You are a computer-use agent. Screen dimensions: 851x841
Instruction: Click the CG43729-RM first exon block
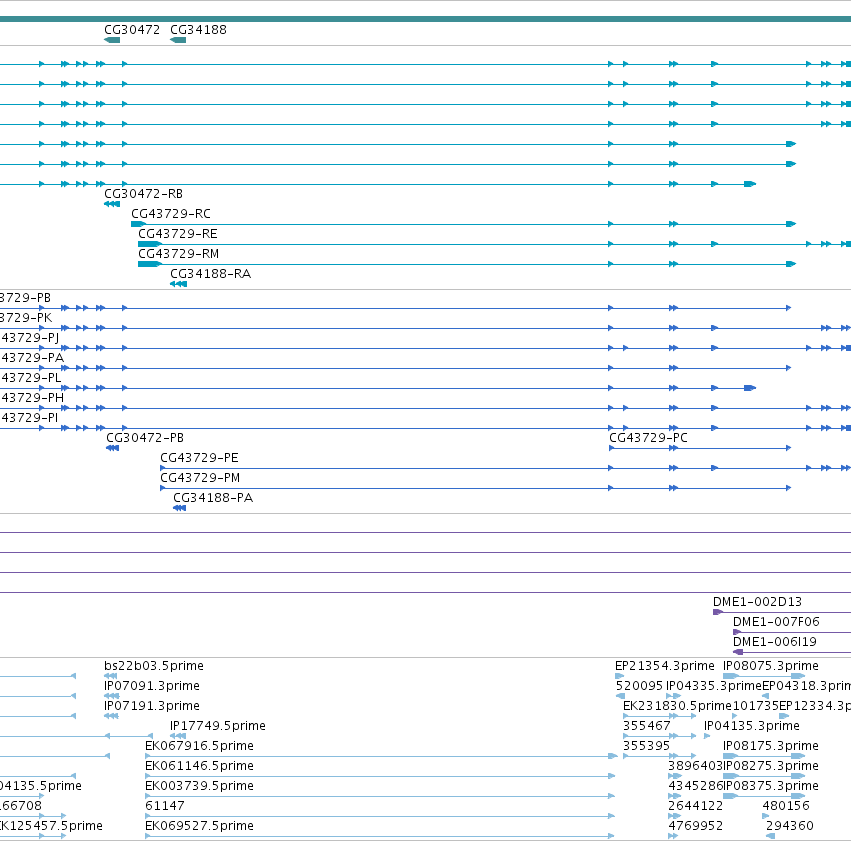coord(149,264)
